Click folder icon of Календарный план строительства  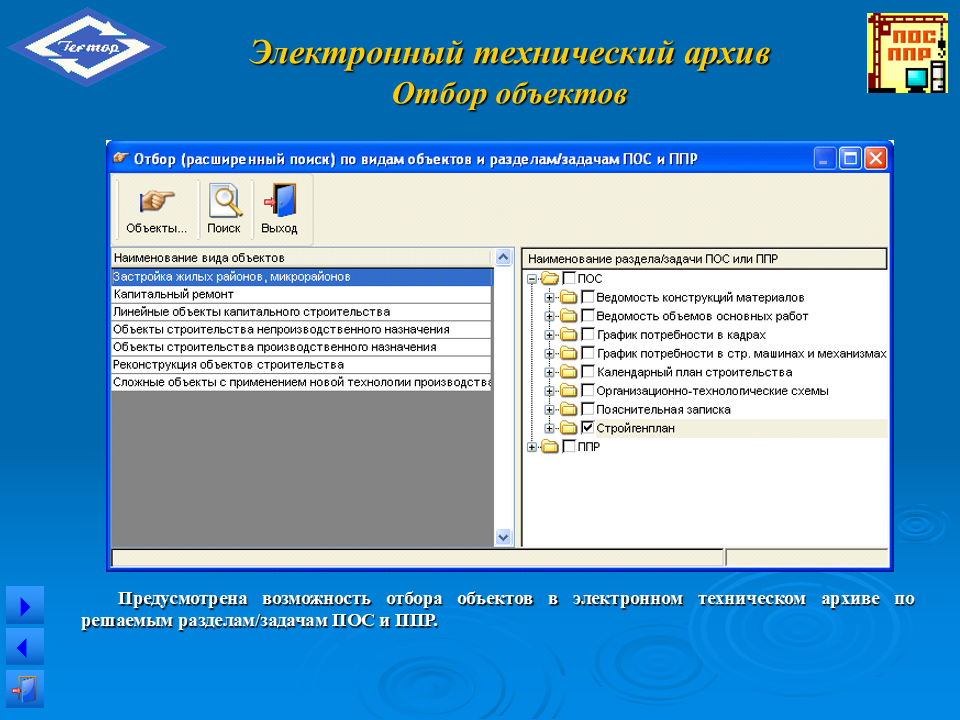pos(569,372)
